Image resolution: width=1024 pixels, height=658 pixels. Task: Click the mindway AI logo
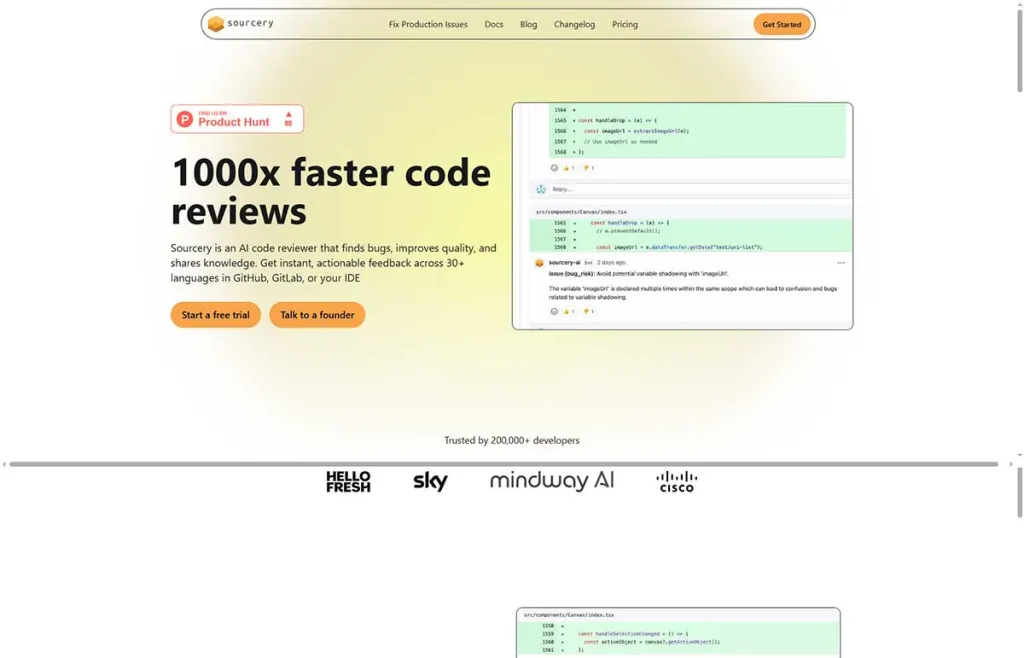coord(551,479)
